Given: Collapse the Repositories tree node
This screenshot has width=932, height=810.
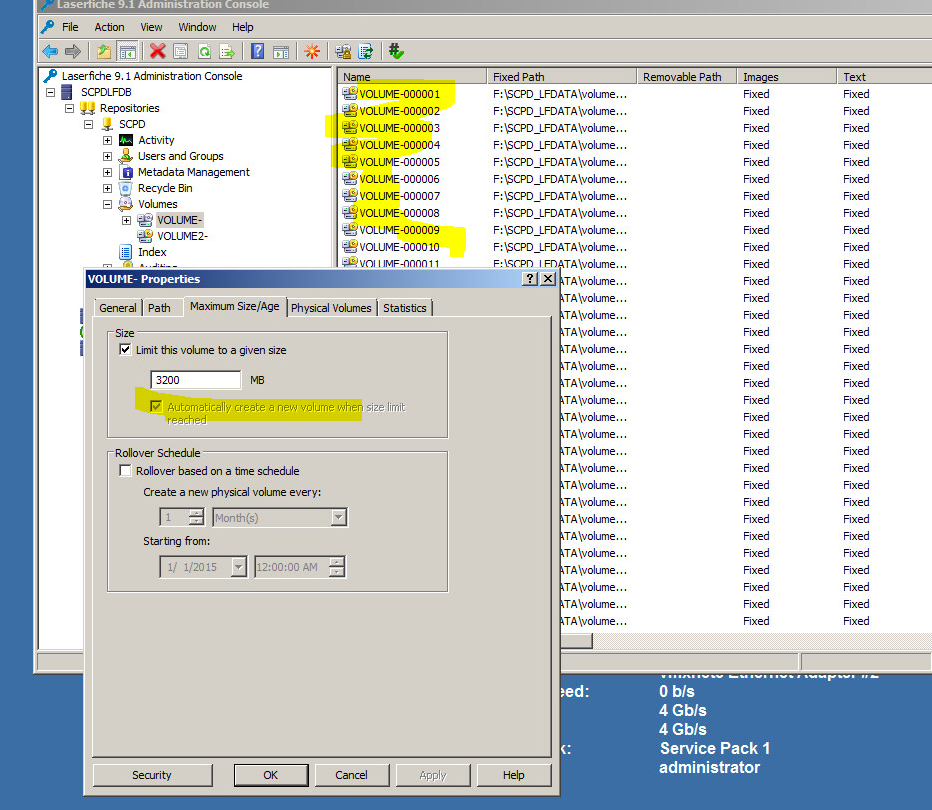Looking at the screenshot, I should (x=69, y=108).
